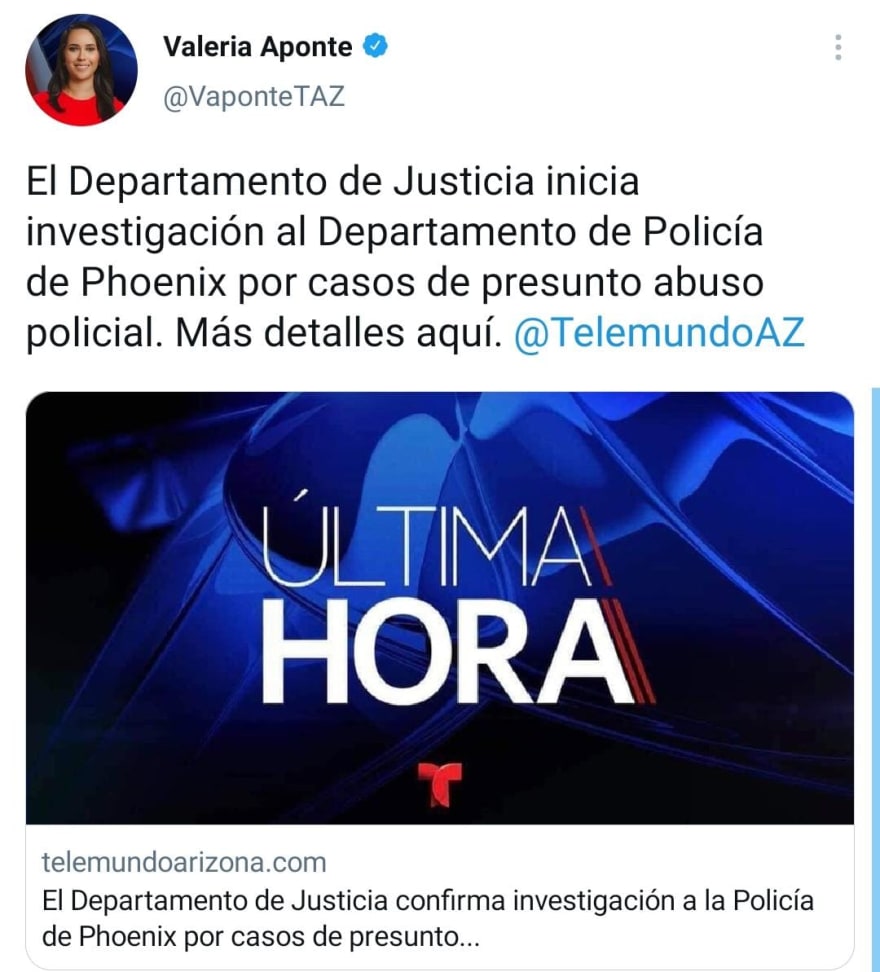The height and width of the screenshot is (972, 880).
Task: Click the truncated line 'de Phoenix por casos de presunto...'
Action: 261,937
